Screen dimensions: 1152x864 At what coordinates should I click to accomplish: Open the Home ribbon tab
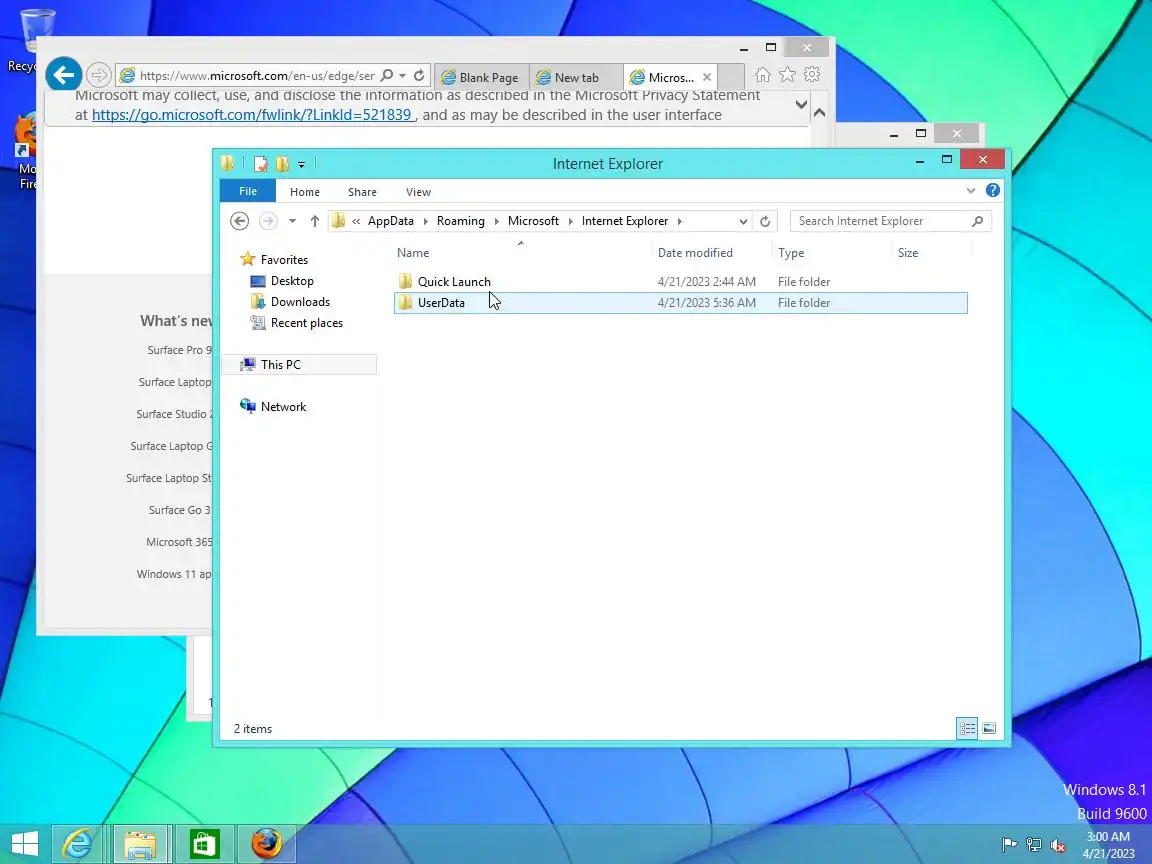(x=305, y=192)
